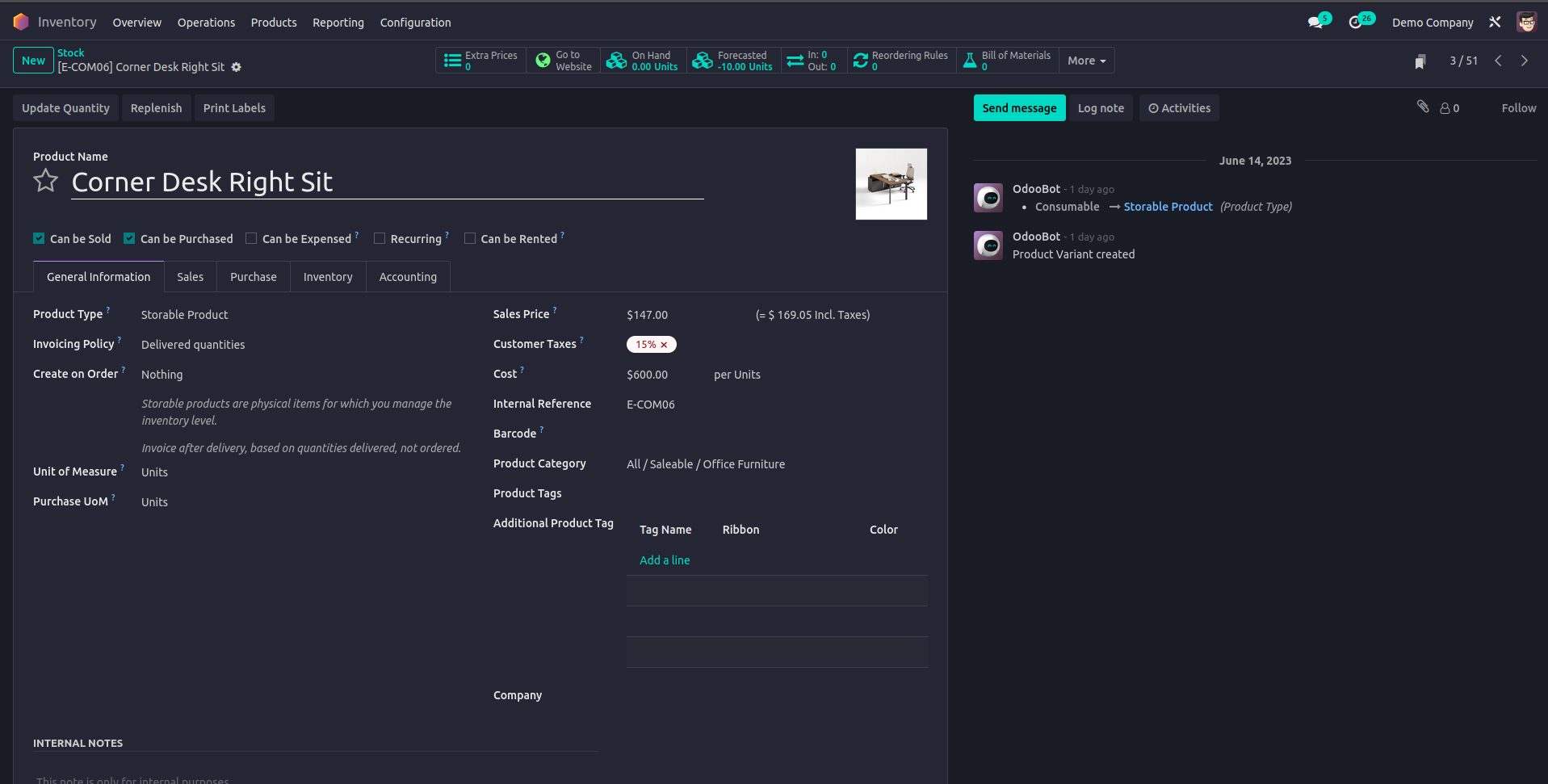Uncheck the Can be Sold checkbox
The width and height of the screenshot is (1548, 784).
coord(39,238)
